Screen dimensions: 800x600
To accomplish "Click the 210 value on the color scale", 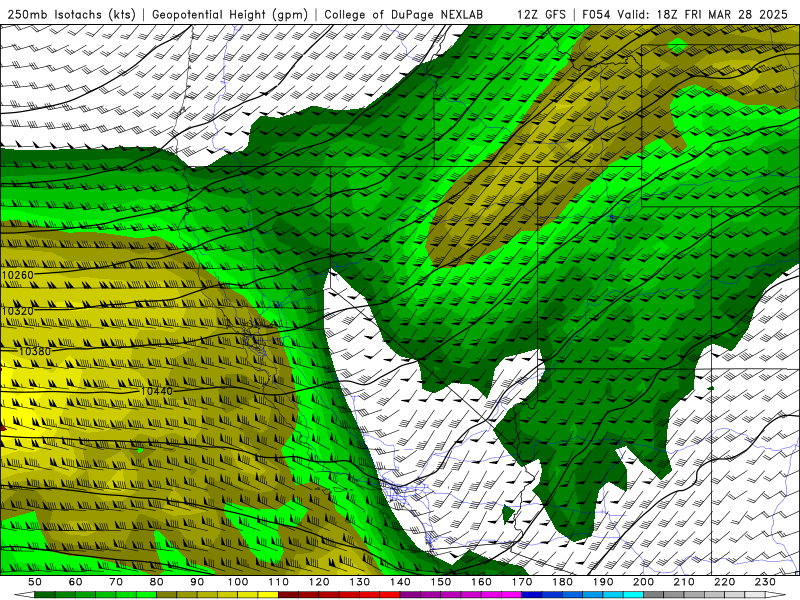I will click(x=685, y=582).
